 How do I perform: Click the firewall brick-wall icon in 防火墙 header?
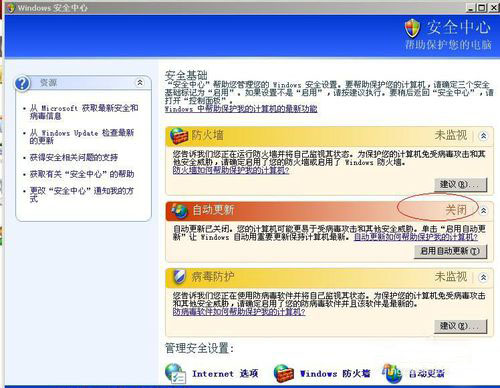(179, 136)
